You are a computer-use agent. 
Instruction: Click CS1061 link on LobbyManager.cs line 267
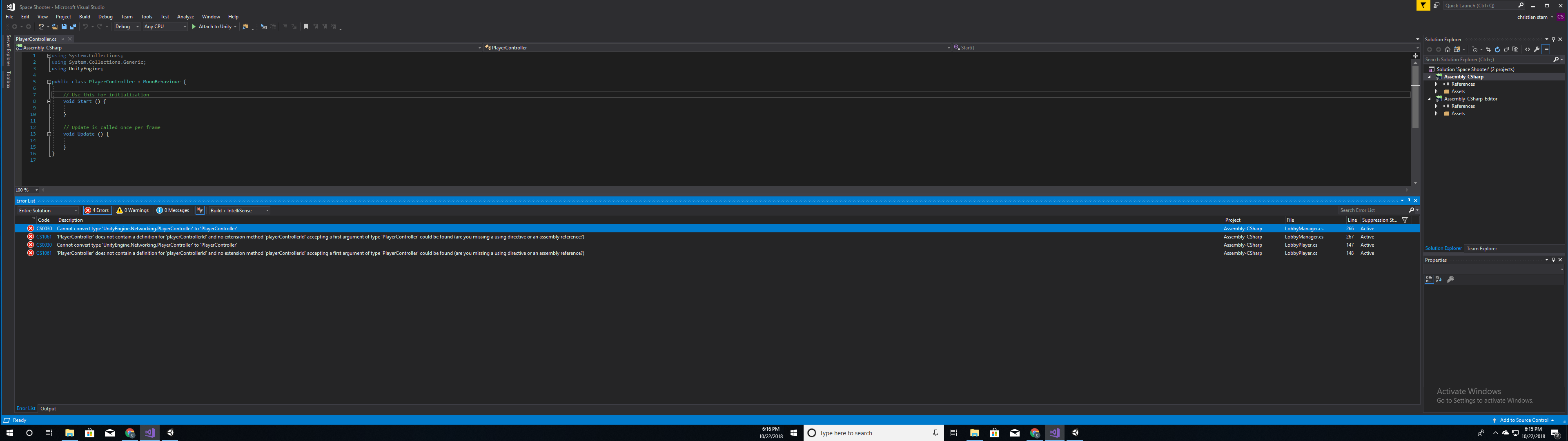click(x=44, y=237)
